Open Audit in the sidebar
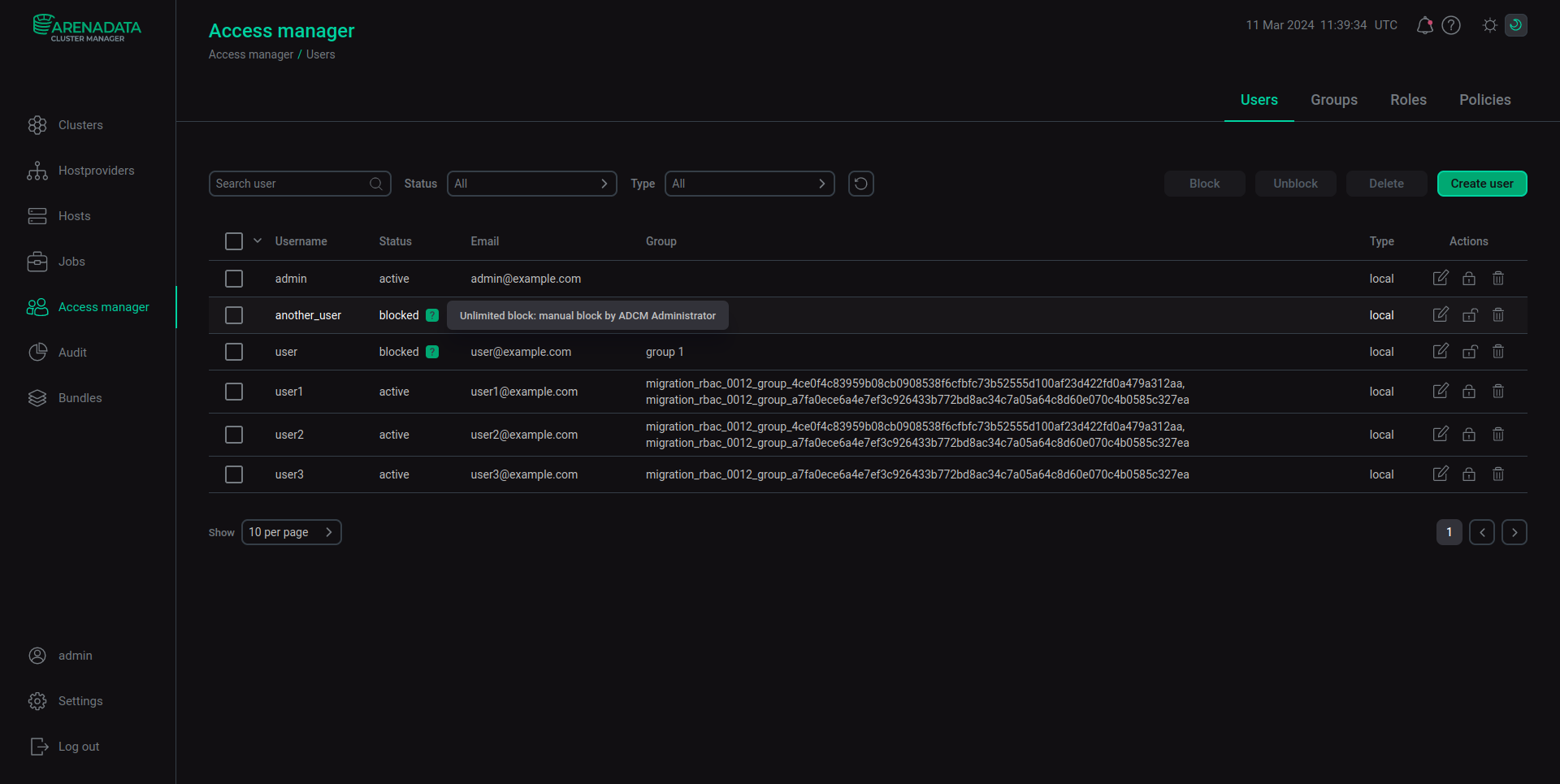 [x=57, y=353]
